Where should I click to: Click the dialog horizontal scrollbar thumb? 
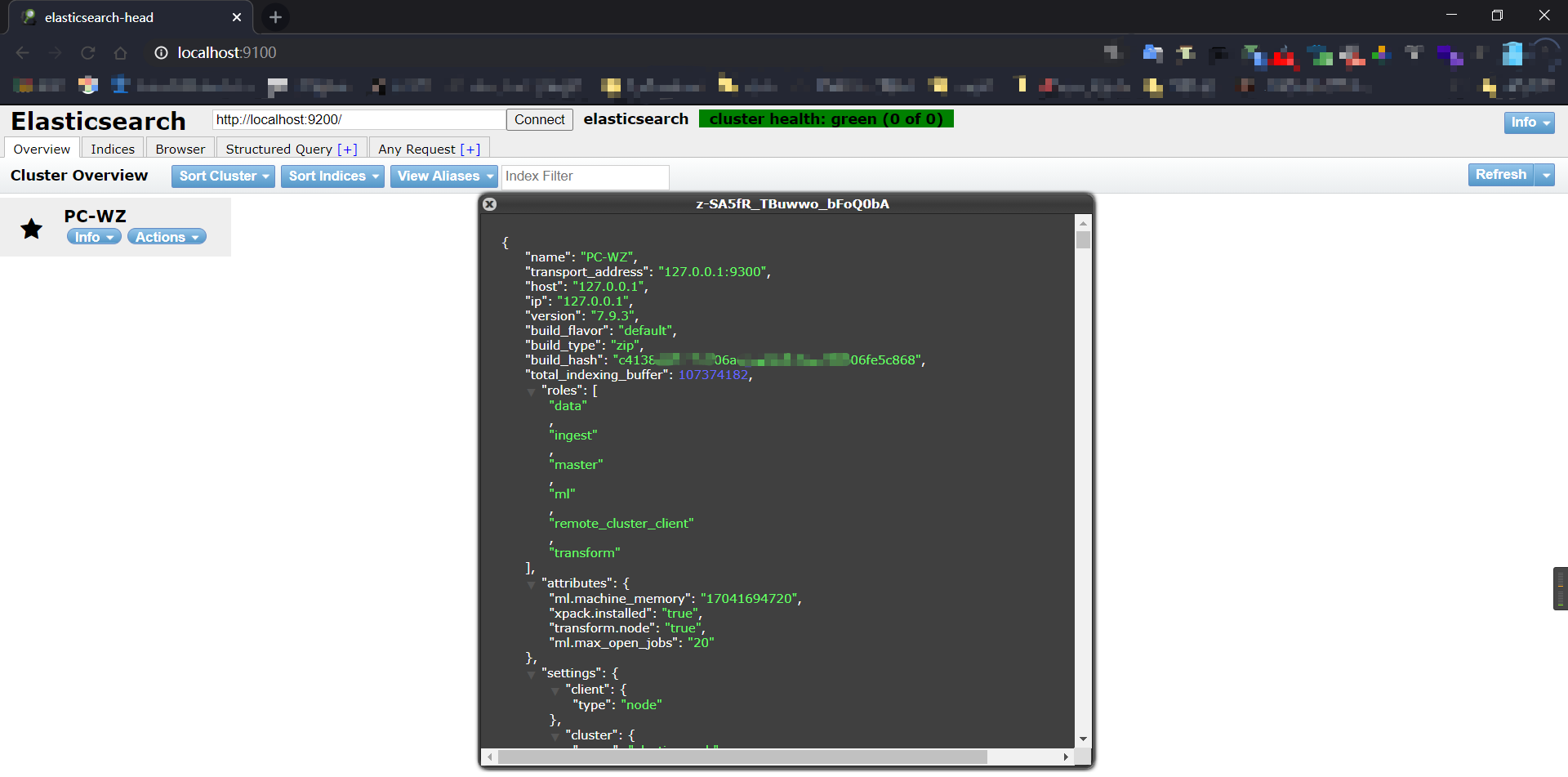coord(742,757)
